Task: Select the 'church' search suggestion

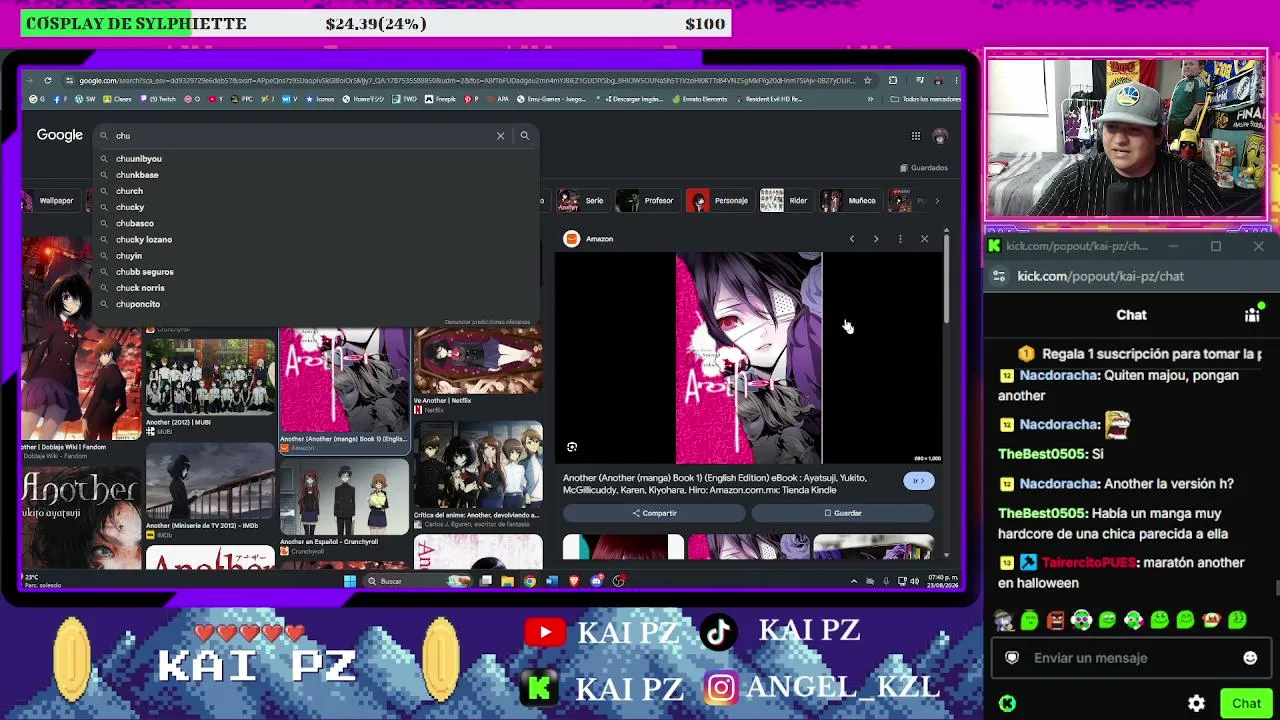Action: coord(129,191)
